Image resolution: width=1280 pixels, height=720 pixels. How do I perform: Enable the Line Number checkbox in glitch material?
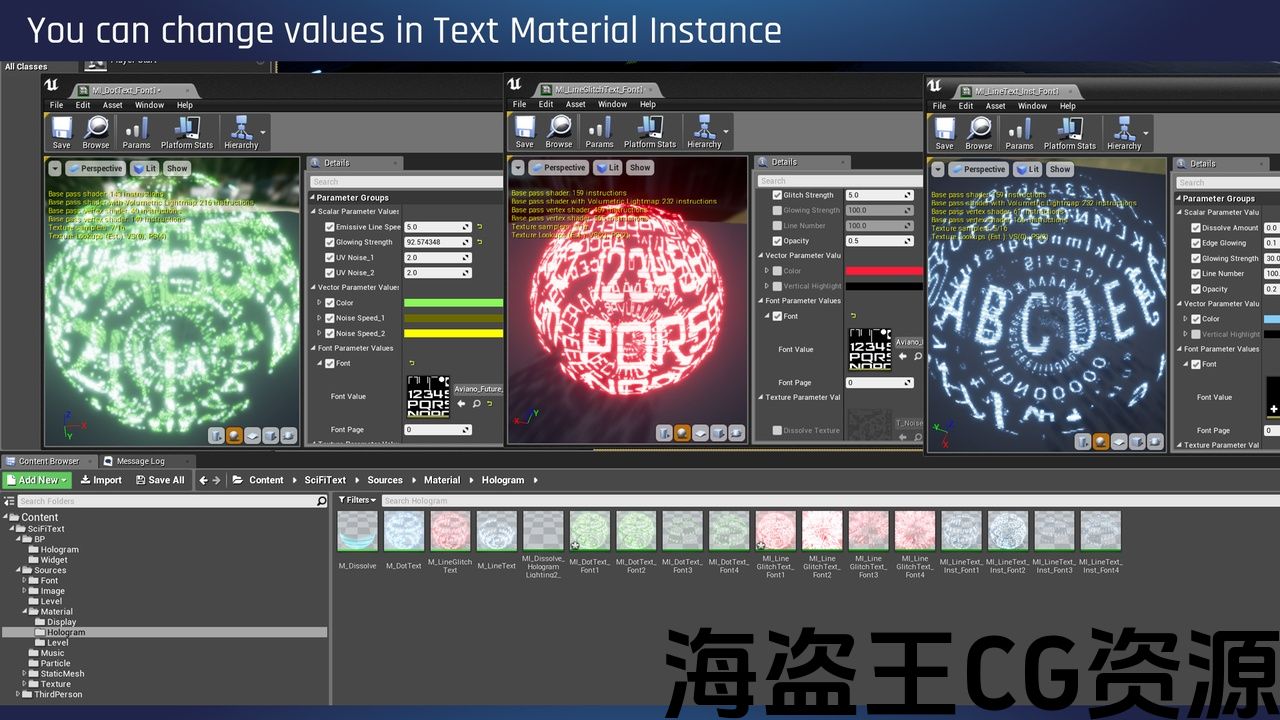777,226
